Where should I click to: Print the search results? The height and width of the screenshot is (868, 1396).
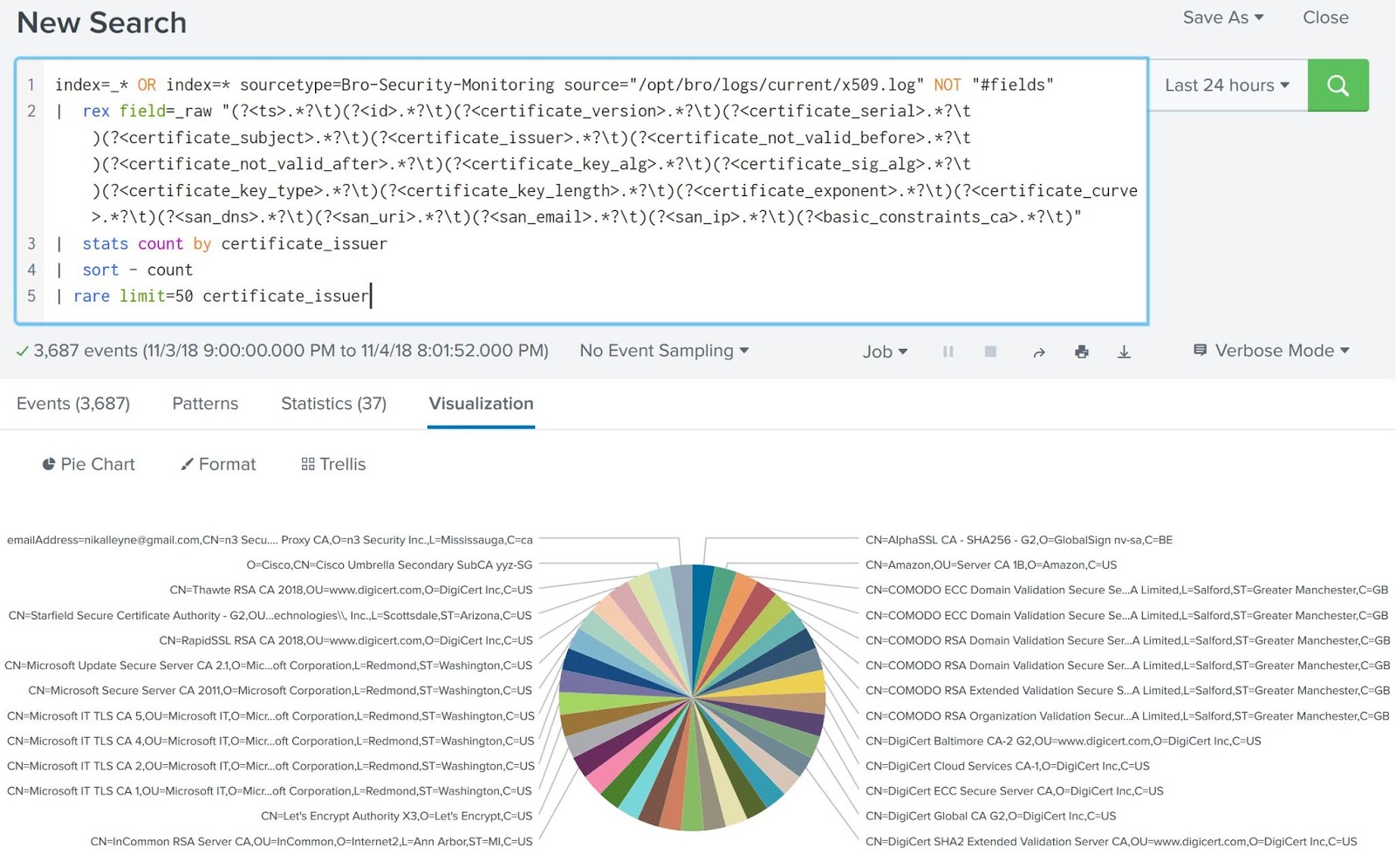(1082, 352)
